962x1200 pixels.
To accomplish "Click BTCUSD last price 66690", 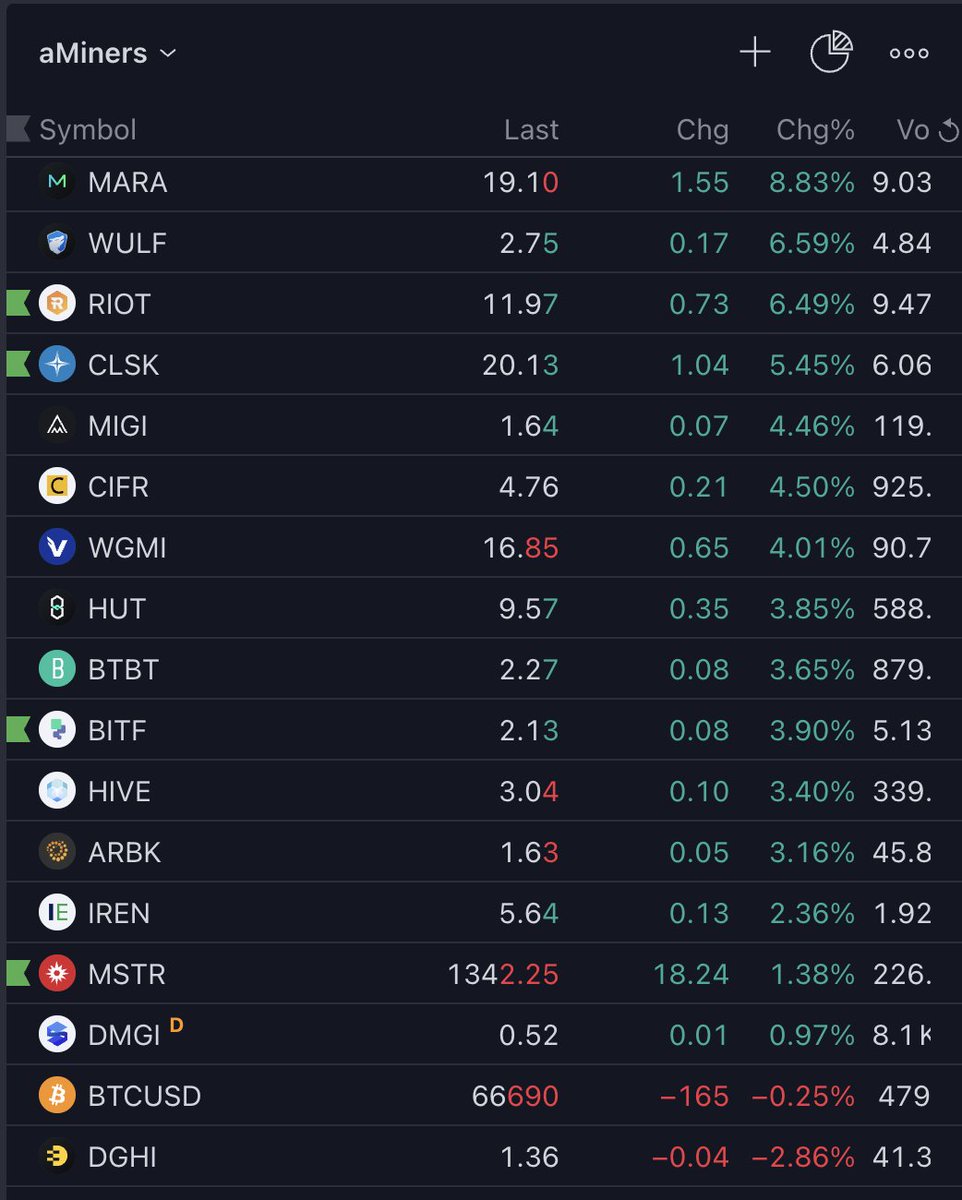I will (x=515, y=1096).
